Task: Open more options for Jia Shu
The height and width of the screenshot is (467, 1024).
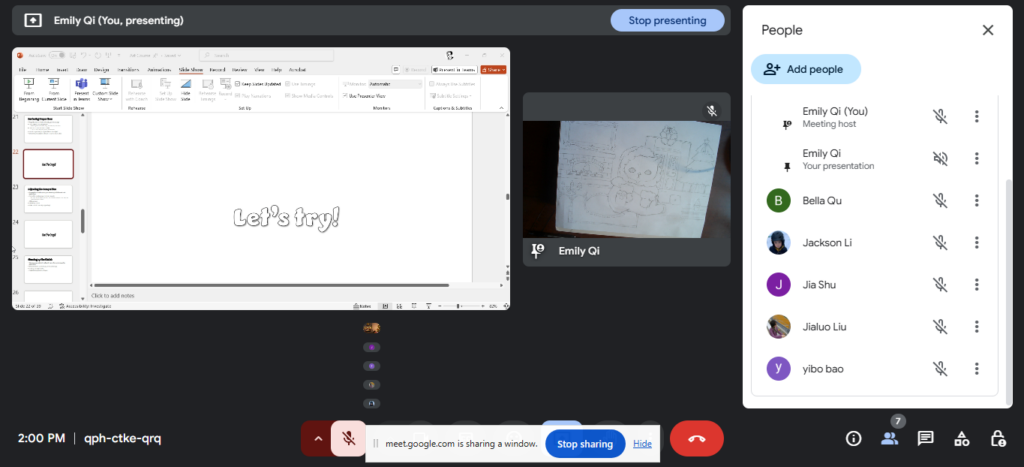Action: click(x=976, y=285)
